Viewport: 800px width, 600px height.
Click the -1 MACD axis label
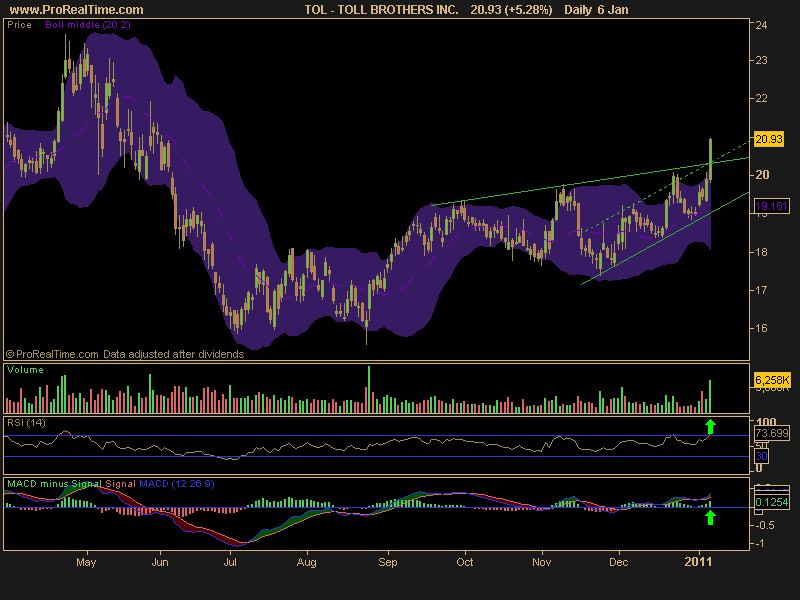coord(759,544)
